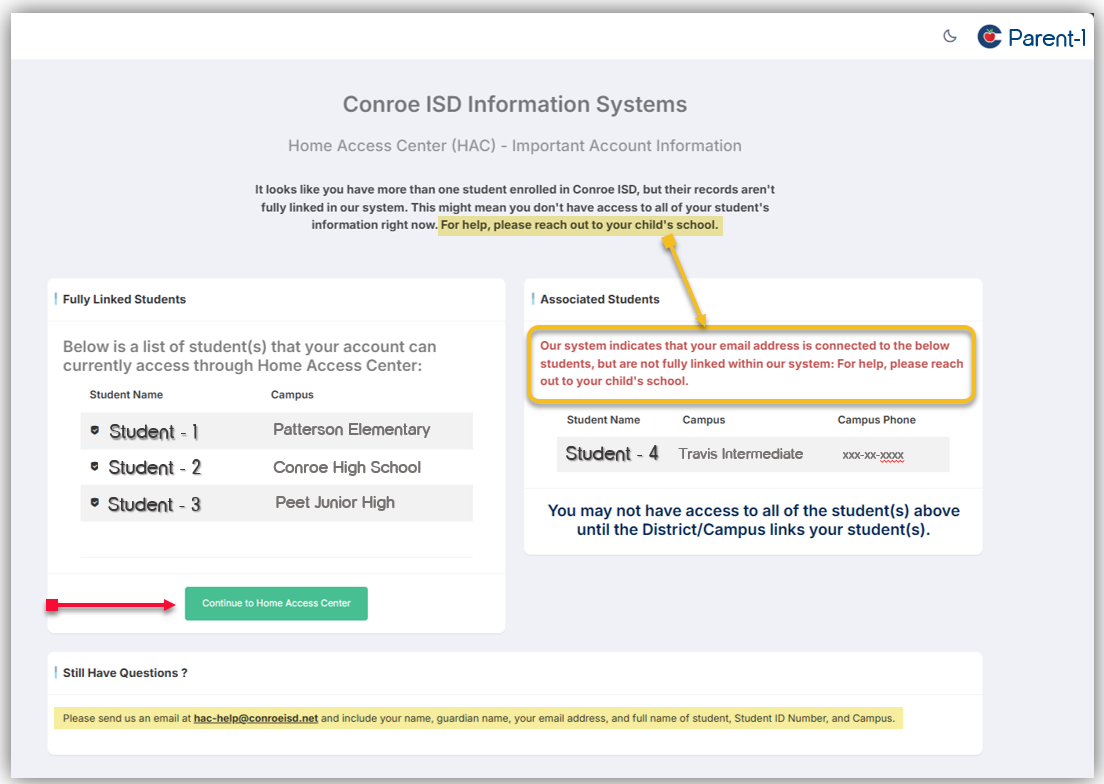Select the Student - 1 name
Screen dimensions: 1104x784
tap(154, 432)
